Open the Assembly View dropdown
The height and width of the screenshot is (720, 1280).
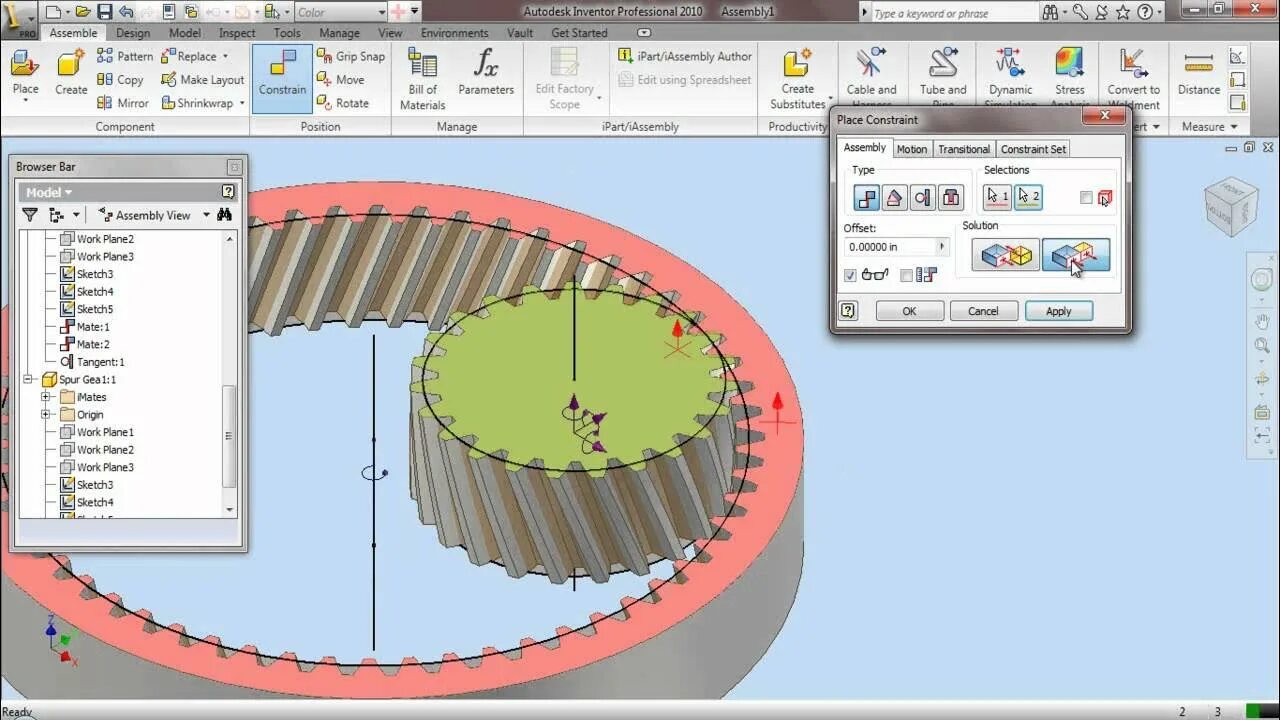206,215
